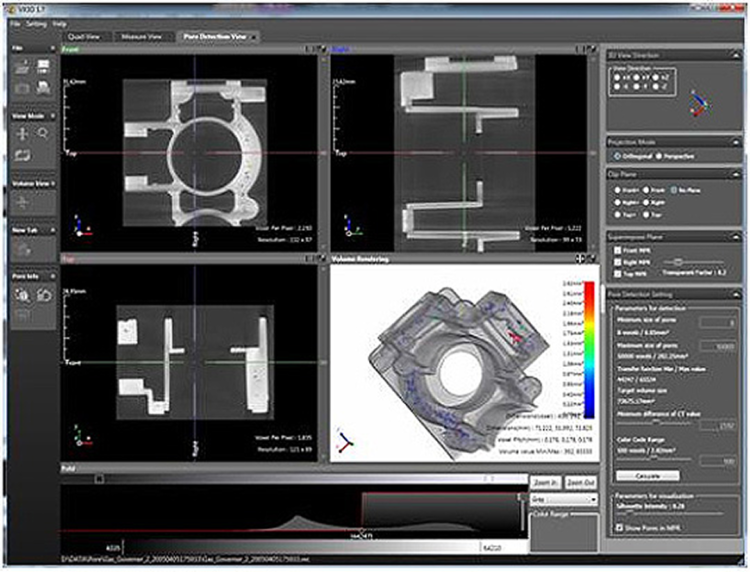The image size is (750, 572).
Task: Collapse the 3D View Direction panel
Action: click(x=735, y=55)
